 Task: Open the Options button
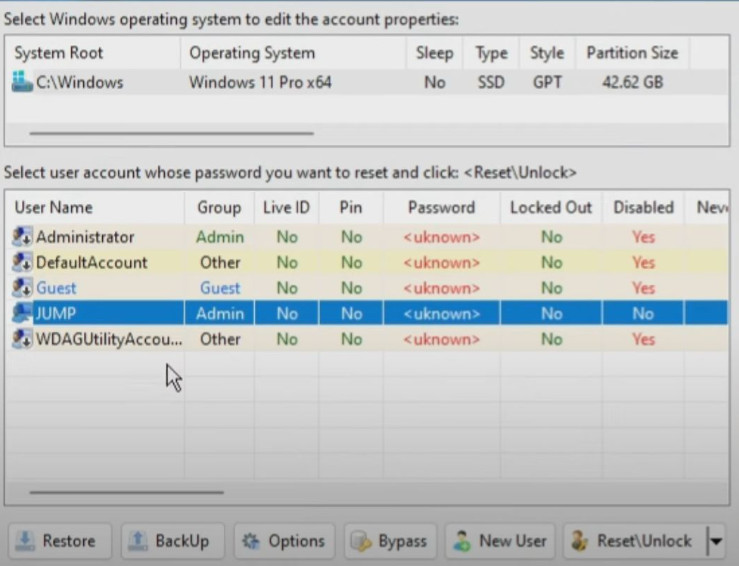pyautogui.click(x=284, y=541)
